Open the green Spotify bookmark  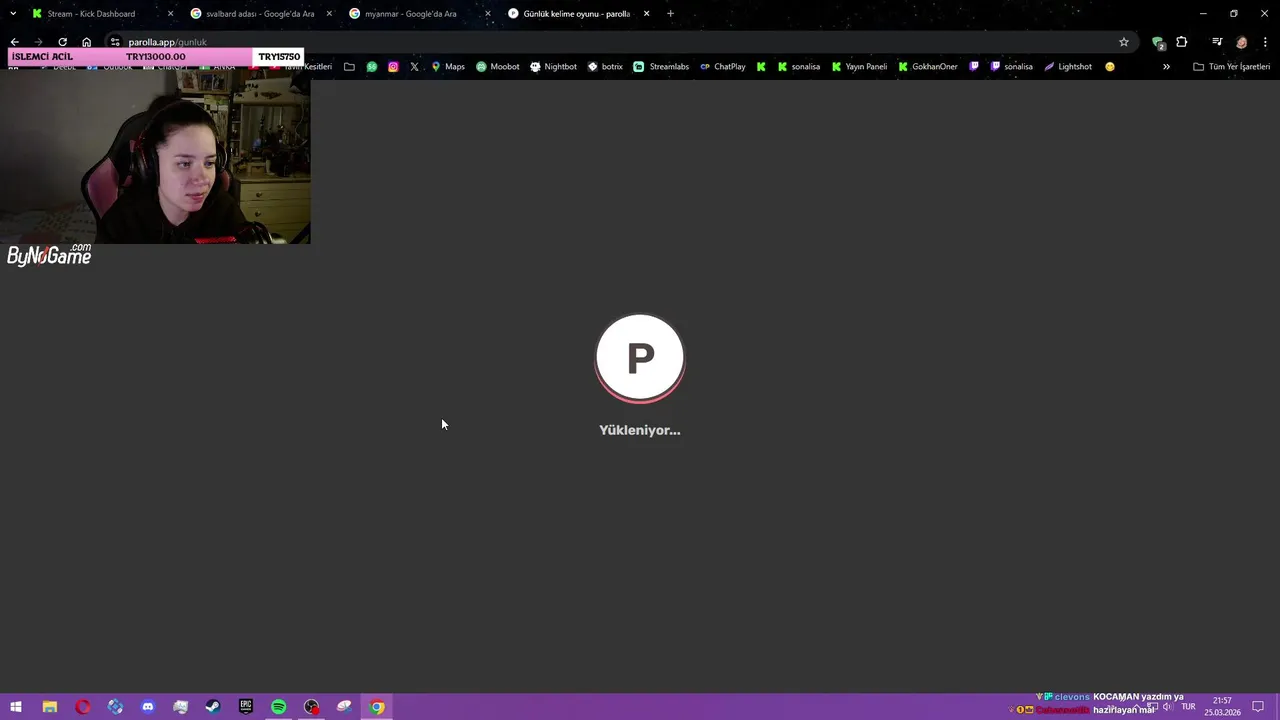(x=372, y=67)
